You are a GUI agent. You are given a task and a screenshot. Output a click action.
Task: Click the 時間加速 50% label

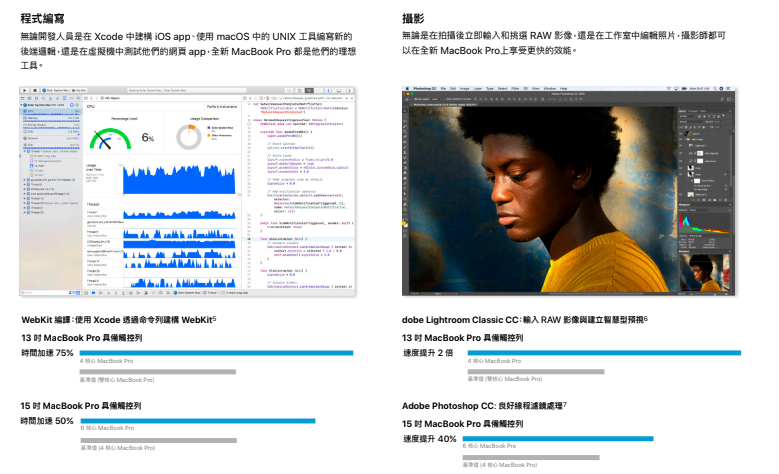[47, 421]
